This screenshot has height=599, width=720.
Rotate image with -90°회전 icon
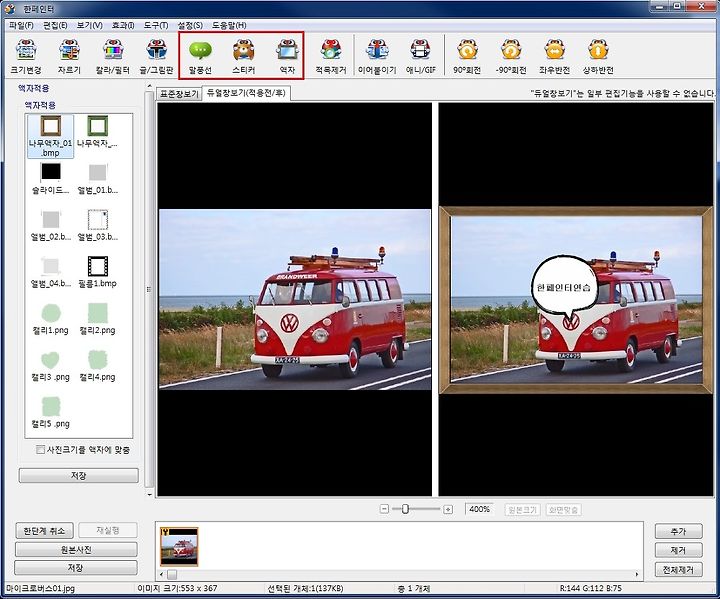click(511, 57)
